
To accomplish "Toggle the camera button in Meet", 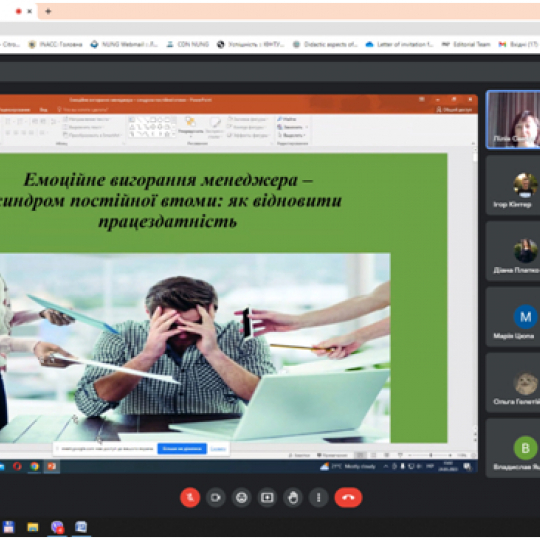I will pos(216,497).
